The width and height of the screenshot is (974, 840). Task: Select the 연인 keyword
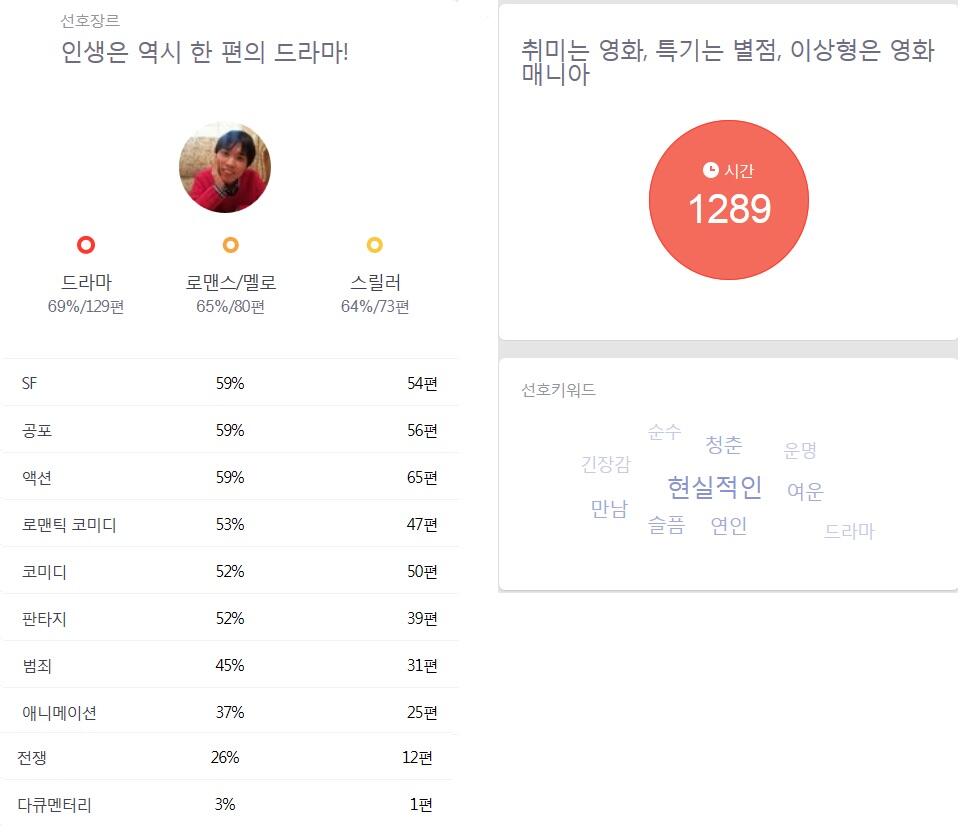point(728,525)
